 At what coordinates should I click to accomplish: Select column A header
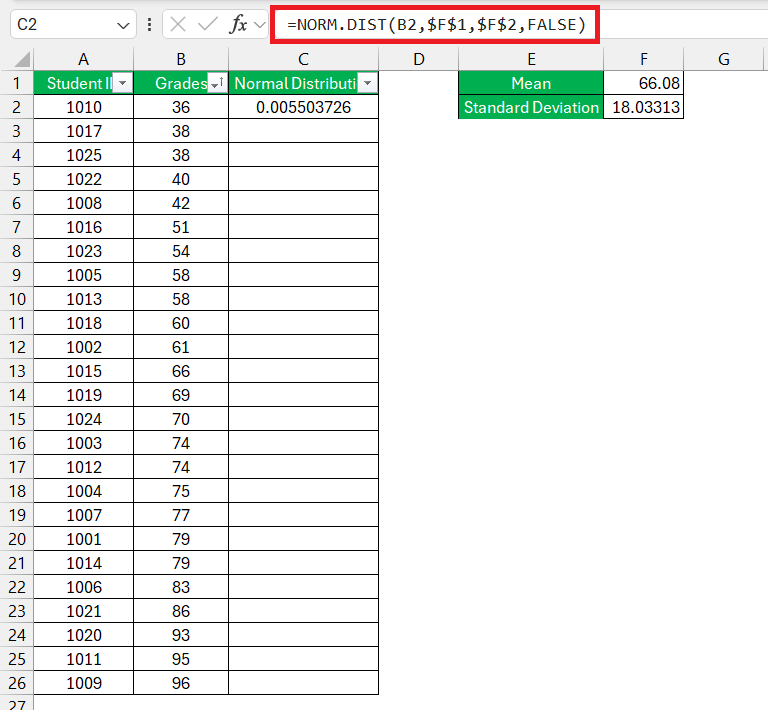coord(83,59)
